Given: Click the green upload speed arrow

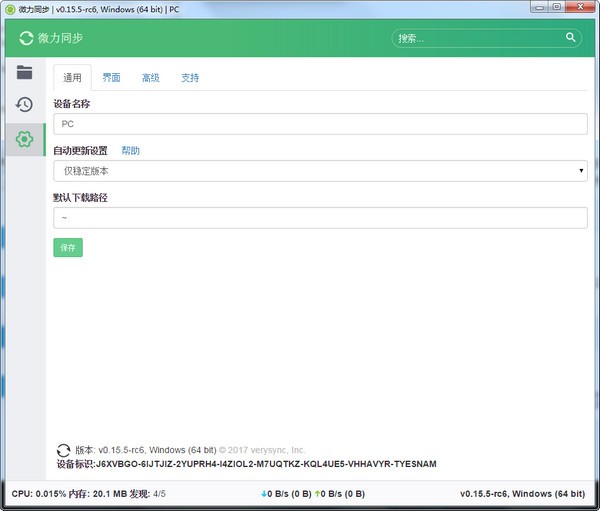Looking at the screenshot, I should coord(317,494).
